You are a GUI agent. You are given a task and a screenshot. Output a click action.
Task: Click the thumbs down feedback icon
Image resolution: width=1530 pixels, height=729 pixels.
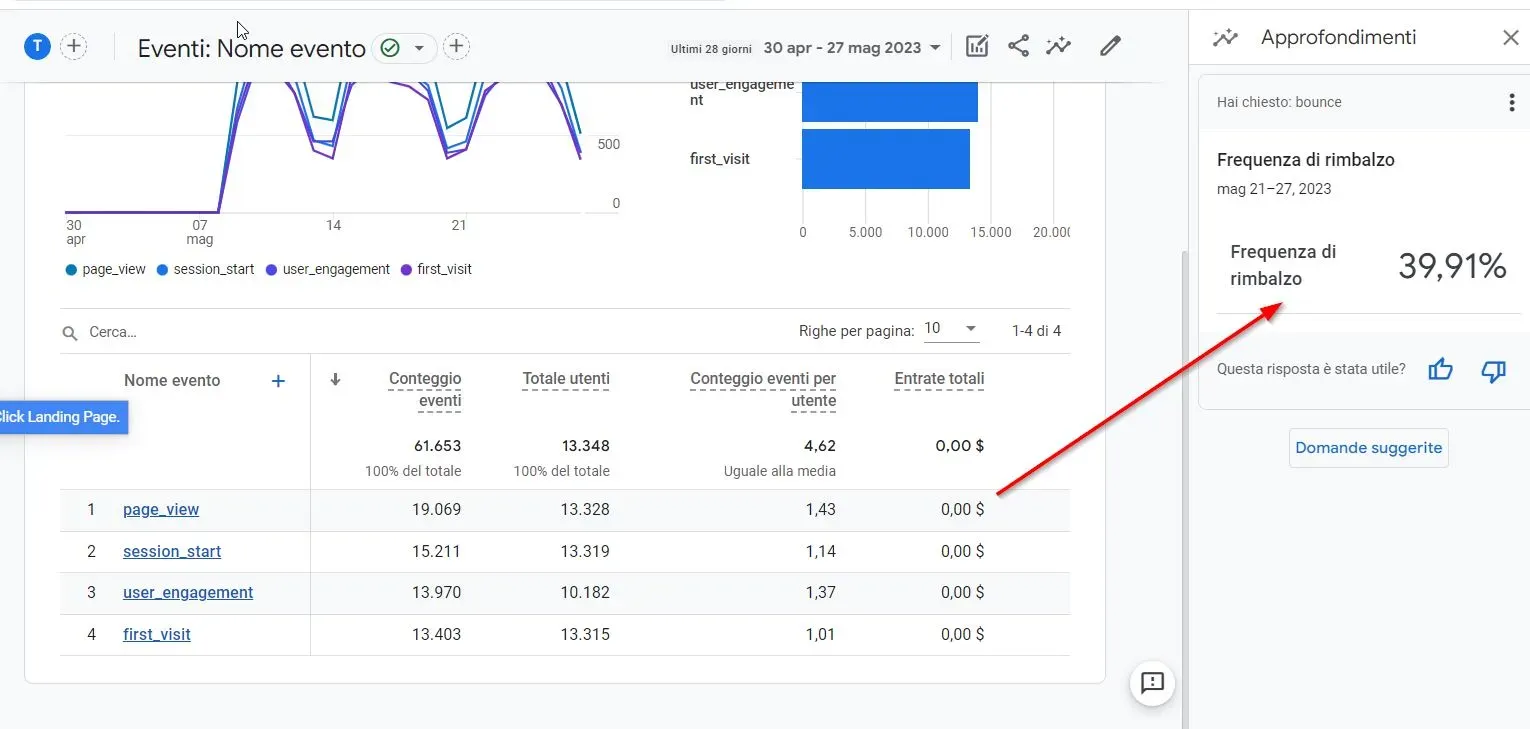click(x=1493, y=370)
